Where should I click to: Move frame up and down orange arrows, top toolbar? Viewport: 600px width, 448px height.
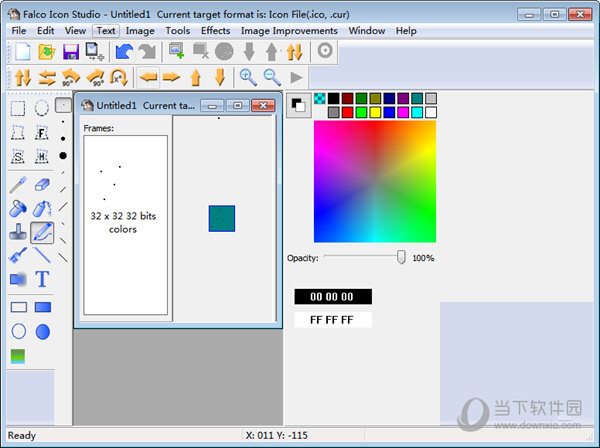[x=295, y=52]
